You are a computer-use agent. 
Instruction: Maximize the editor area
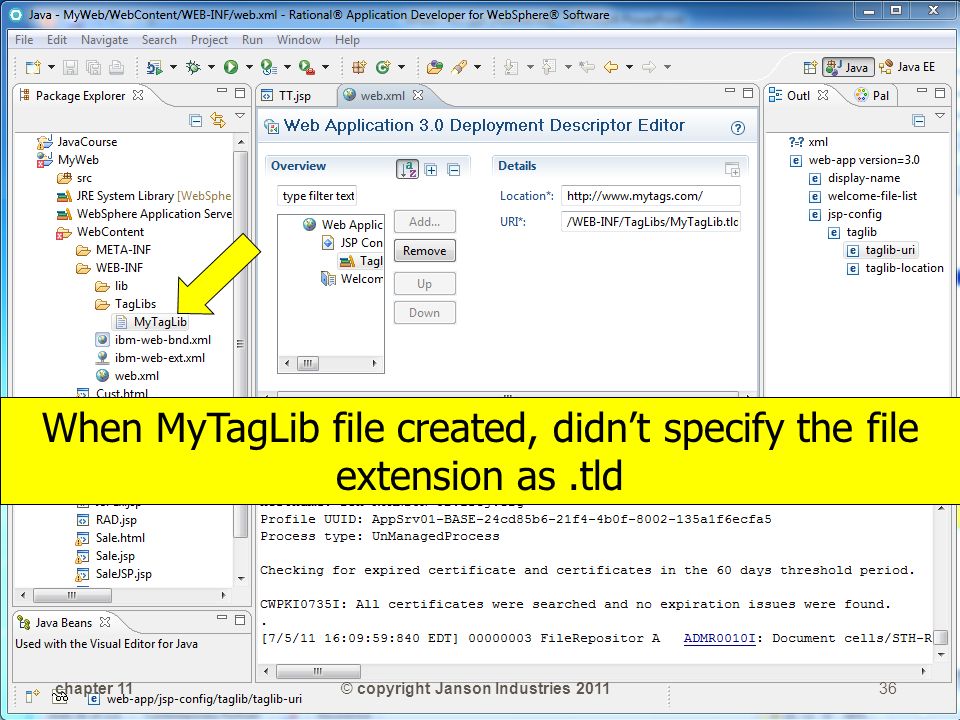pos(748,92)
